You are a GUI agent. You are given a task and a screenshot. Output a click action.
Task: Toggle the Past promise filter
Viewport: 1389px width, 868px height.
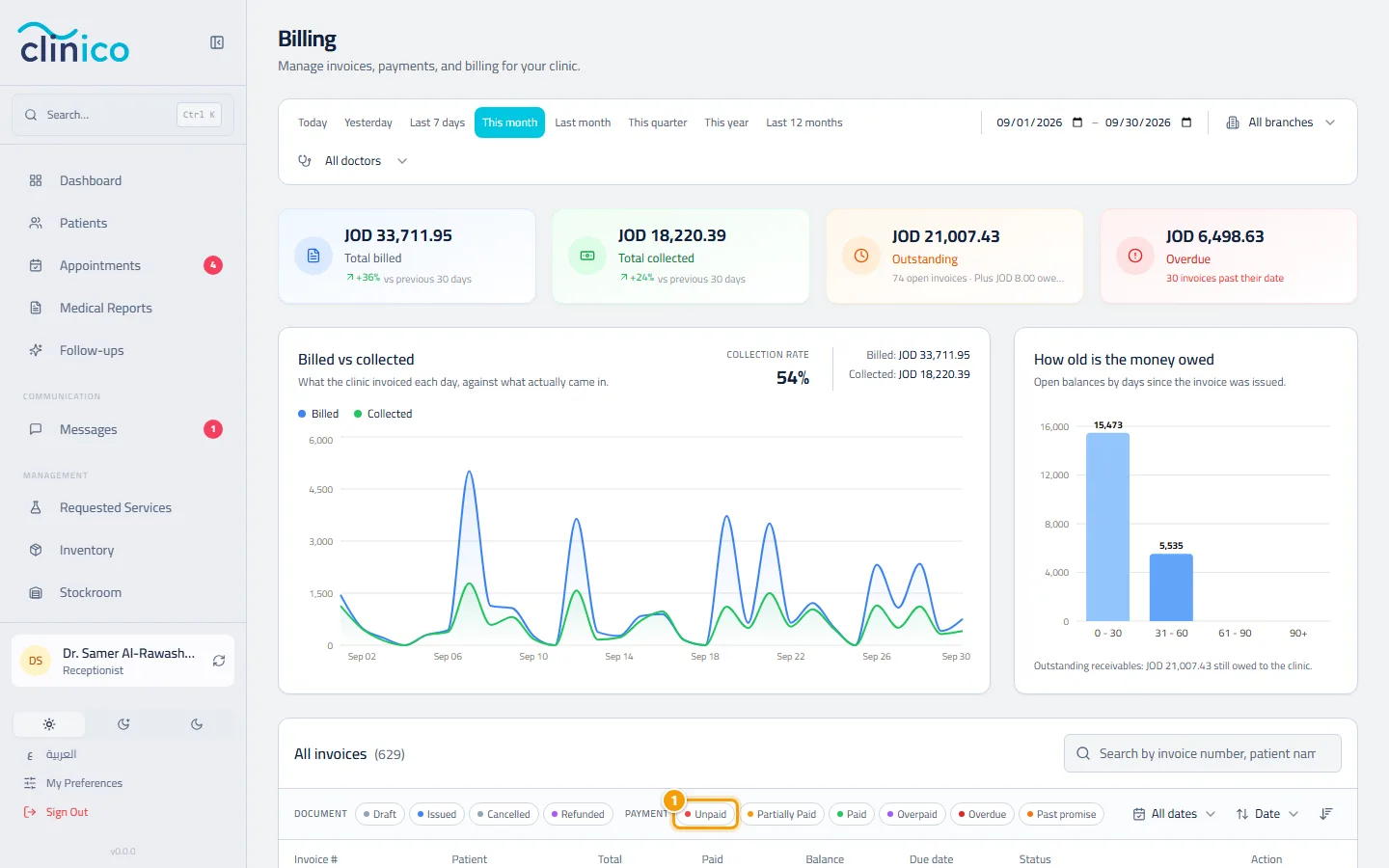click(1061, 814)
